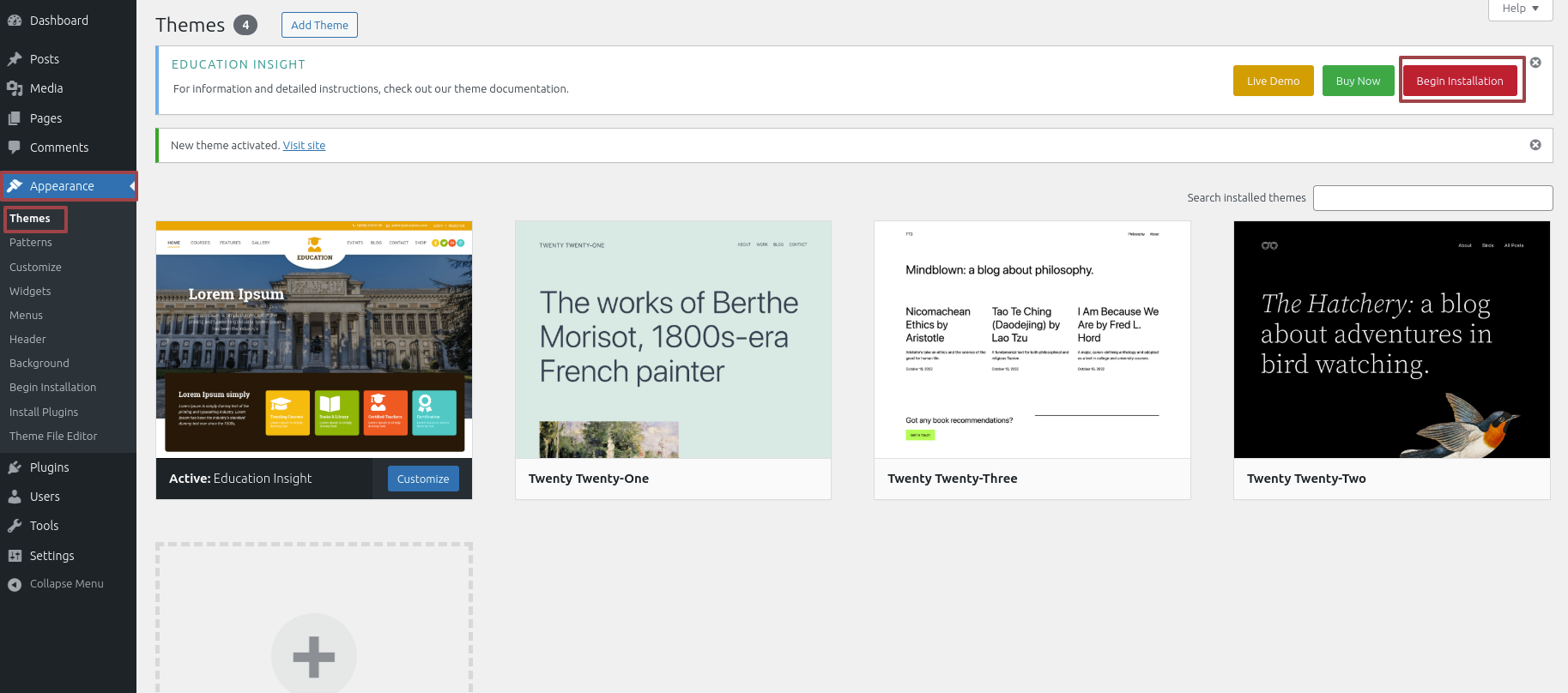Image resolution: width=1568 pixels, height=693 pixels.
Task: Click the Twenty Twenty-Three theme name
Action: [953, 479]
